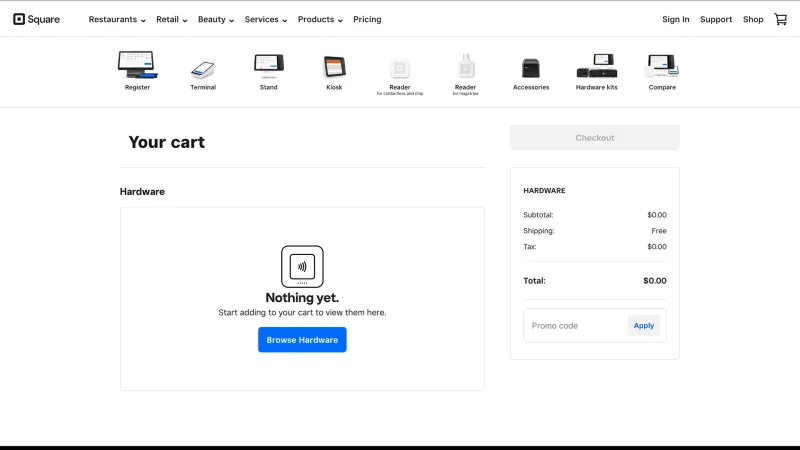800x450 pixels.
Task: Apply the promo code
Action: [644, 326]
